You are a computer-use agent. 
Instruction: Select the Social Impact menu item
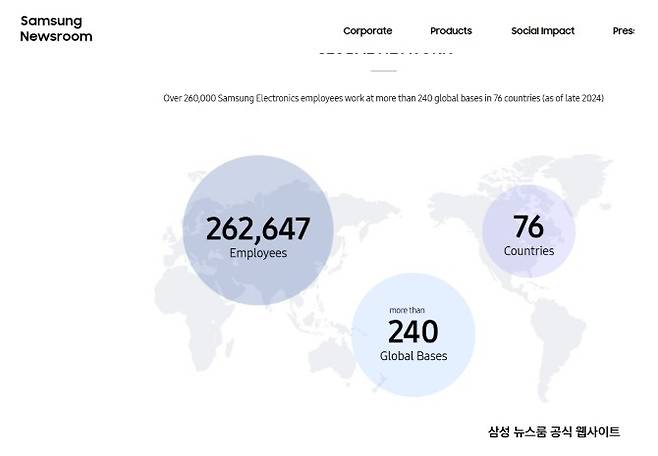[x=542, y=31]
